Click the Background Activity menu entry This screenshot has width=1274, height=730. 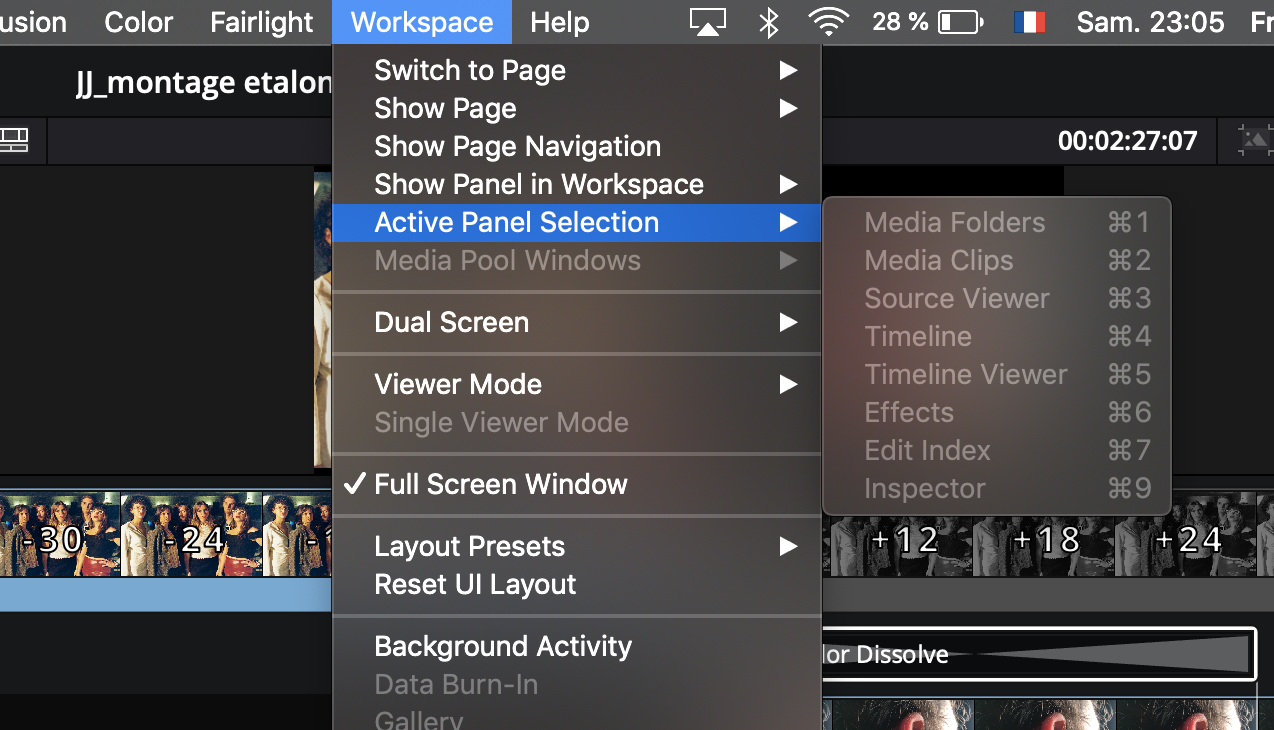tap(503, 646)
